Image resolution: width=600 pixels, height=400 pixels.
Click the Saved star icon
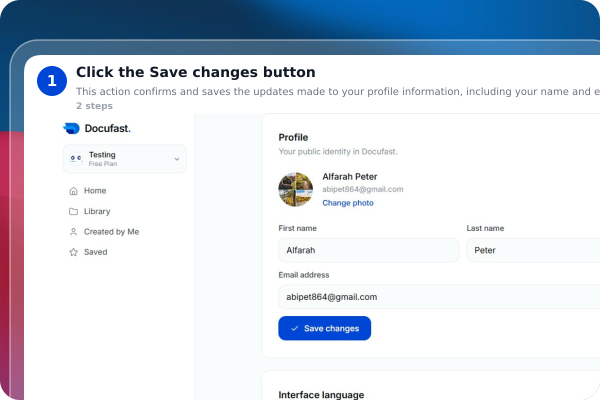pos(73,252)
